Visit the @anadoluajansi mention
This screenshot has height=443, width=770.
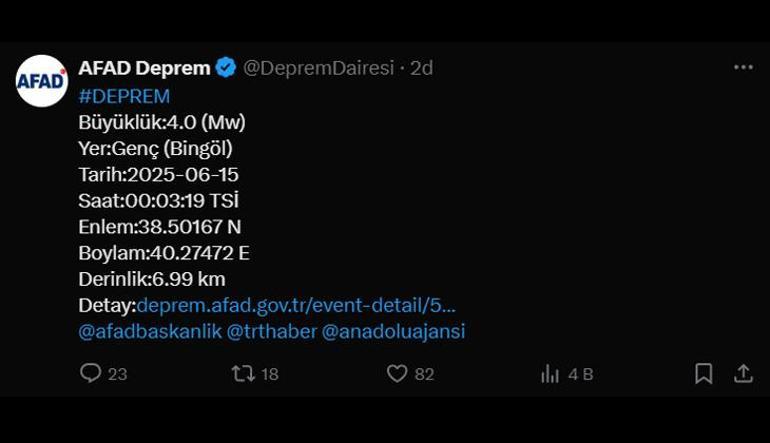393,332
